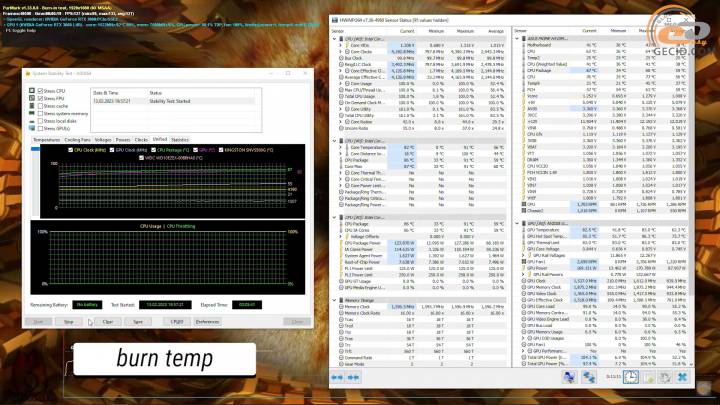Click Clear button in stability test

click(108, 321)
